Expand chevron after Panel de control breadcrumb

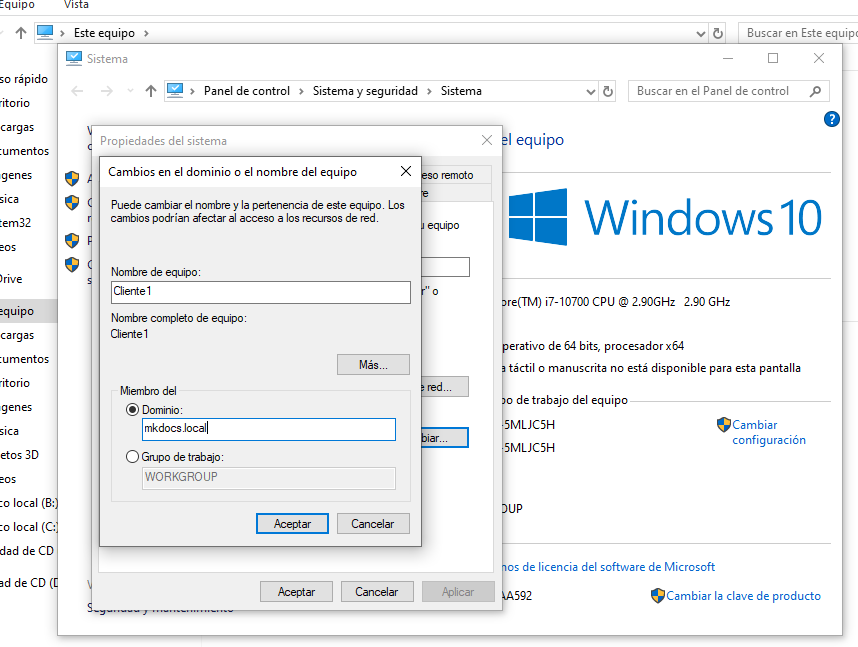[301, 91]
